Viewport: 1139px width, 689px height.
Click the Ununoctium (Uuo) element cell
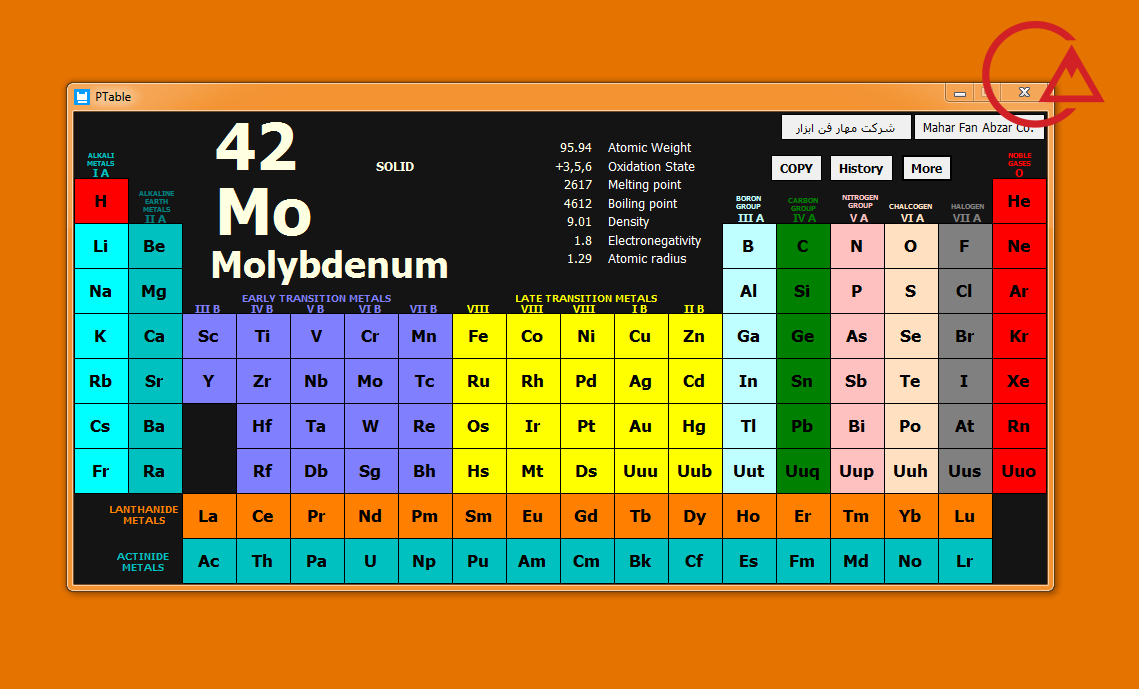pyautogui.click(x=1018, y=471)
